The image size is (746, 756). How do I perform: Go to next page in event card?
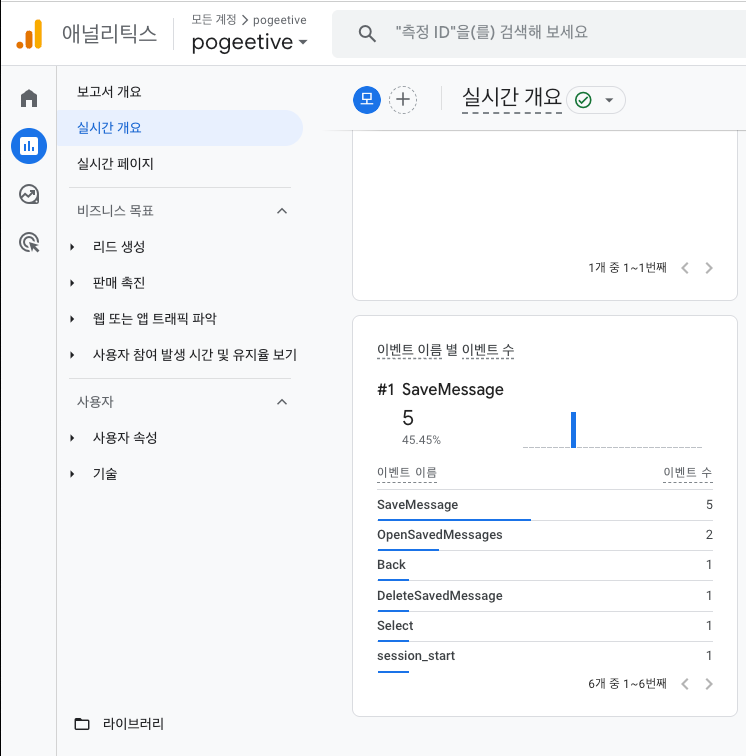[x=708, y=684]
